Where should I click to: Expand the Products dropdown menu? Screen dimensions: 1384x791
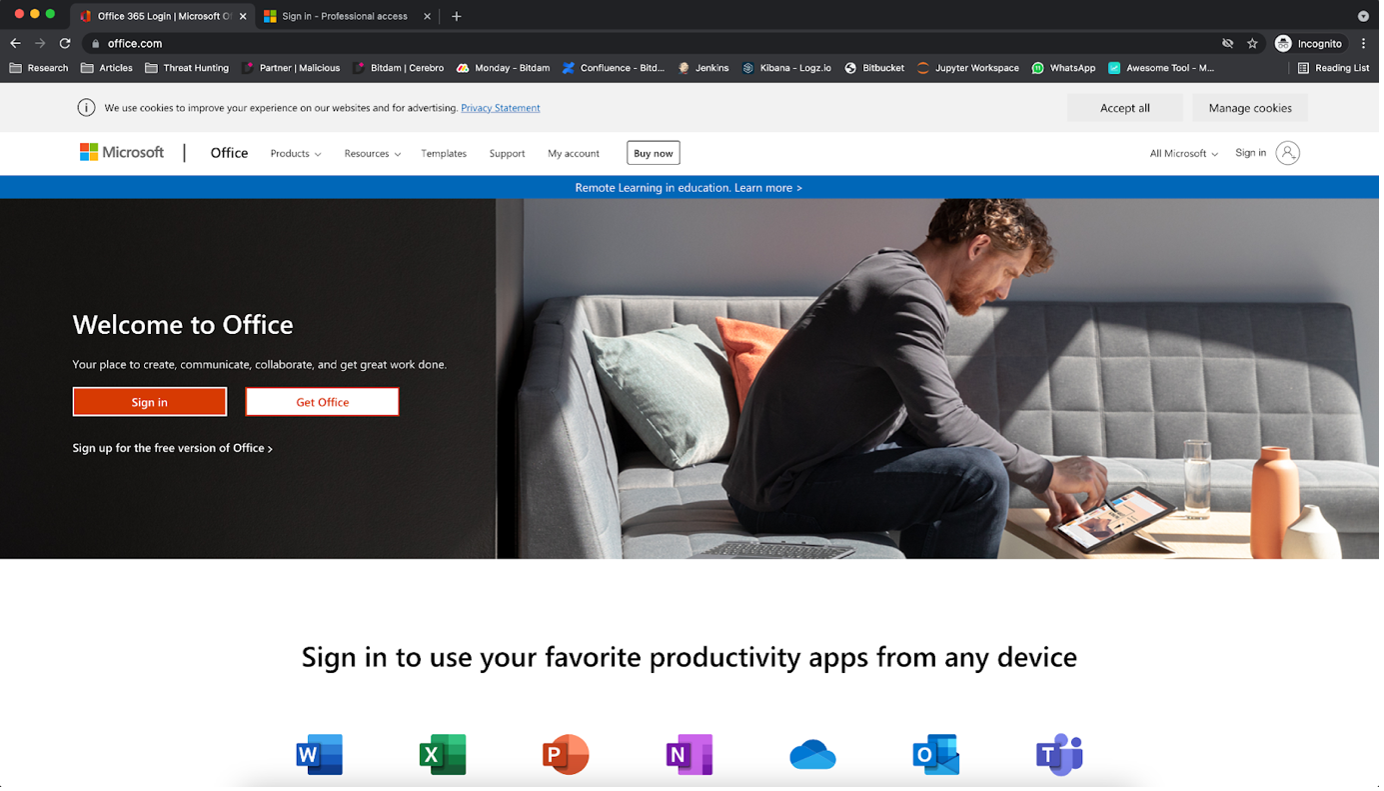297,154
